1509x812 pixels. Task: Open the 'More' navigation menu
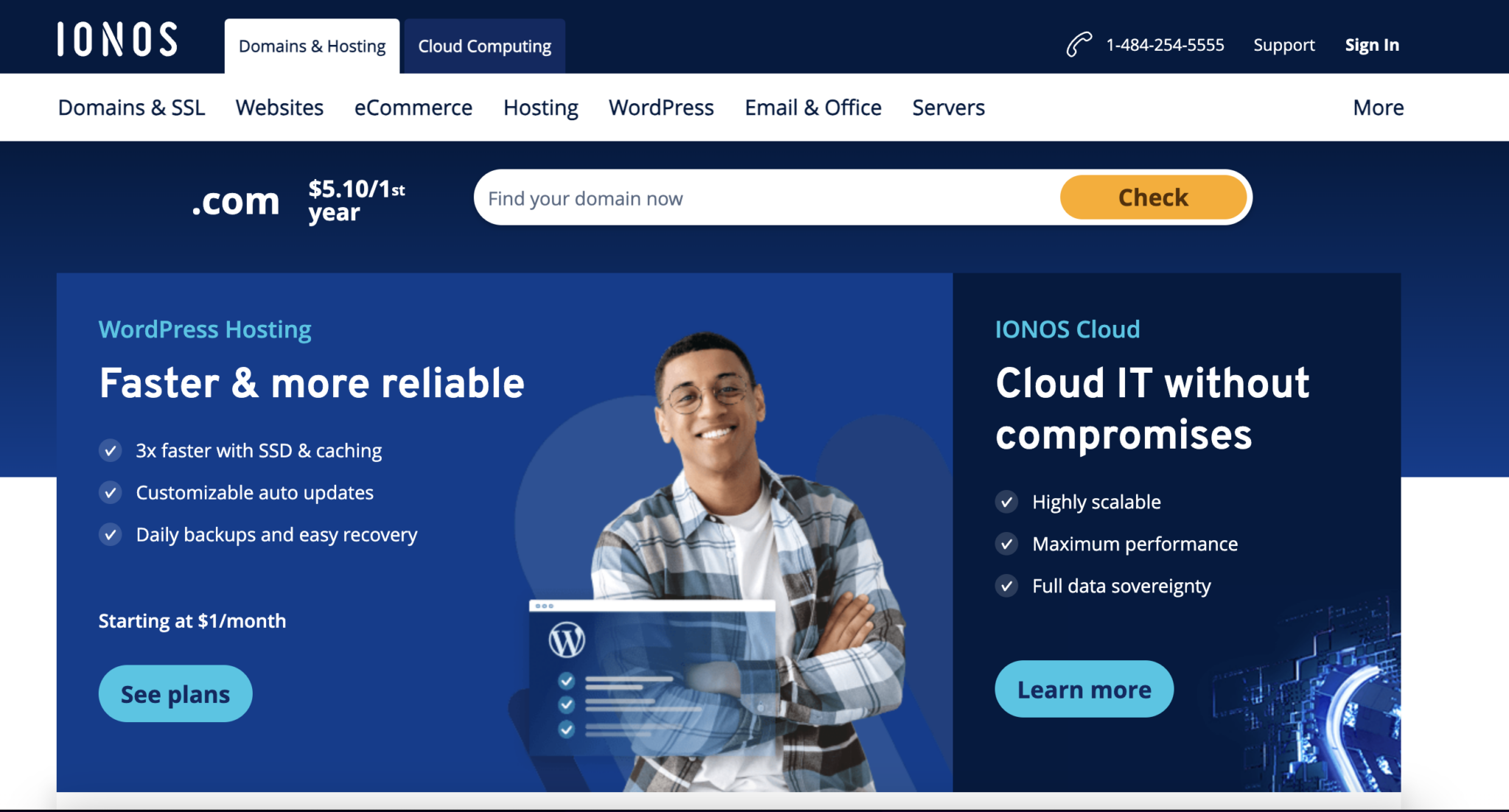pos(1377,108)
